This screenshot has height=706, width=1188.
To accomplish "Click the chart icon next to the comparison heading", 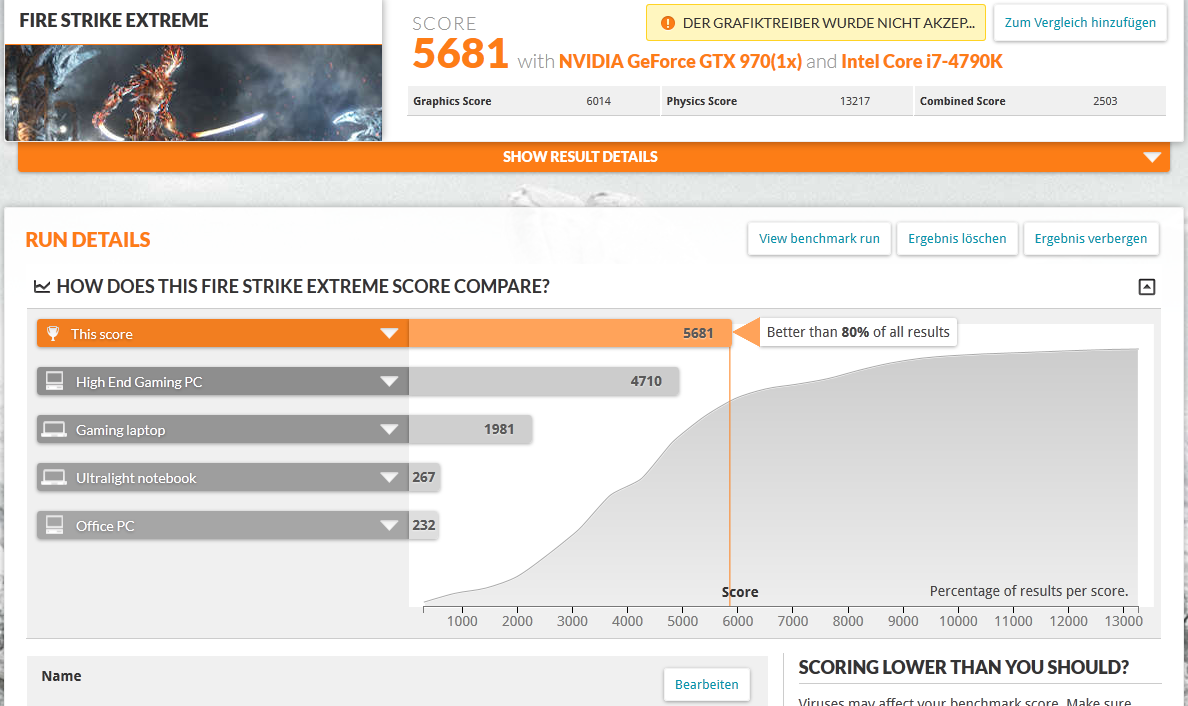I will [42, 286].
